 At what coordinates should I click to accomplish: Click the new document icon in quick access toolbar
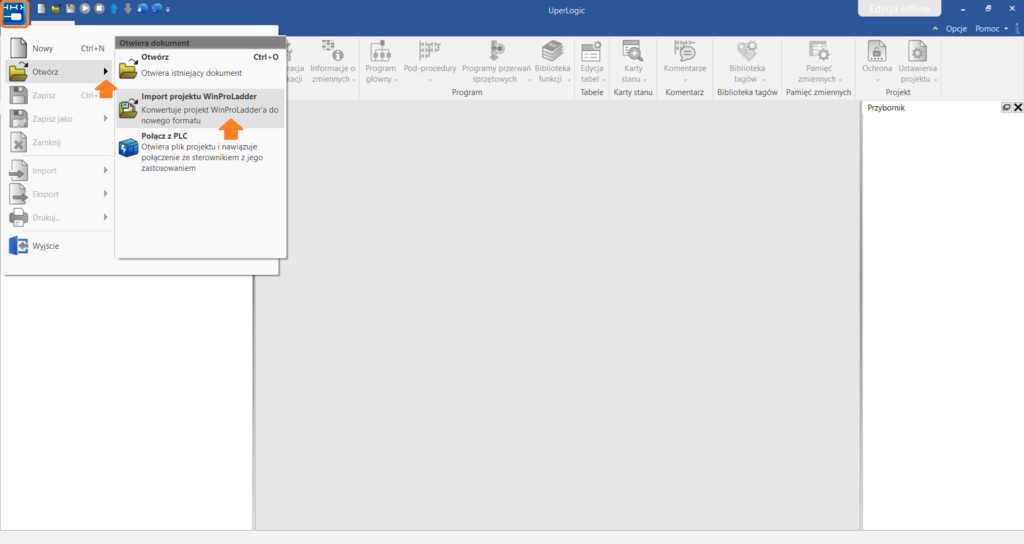tap(42, 9)
